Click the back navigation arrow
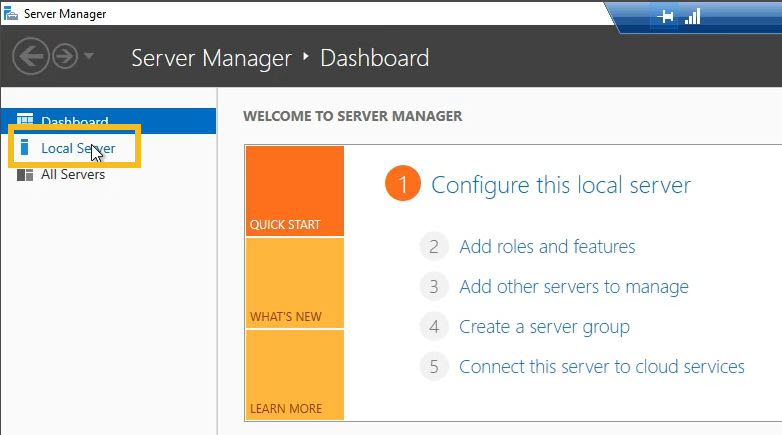 coord(31,56)
